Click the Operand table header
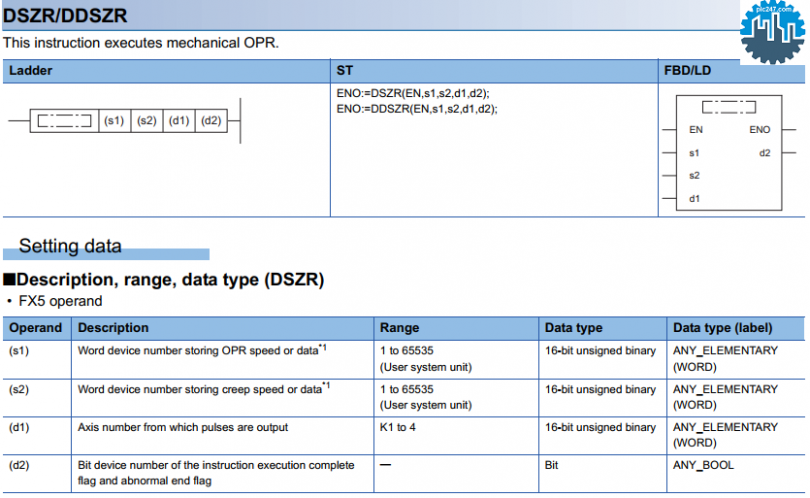Screen dimensions: 810x498 36,328
